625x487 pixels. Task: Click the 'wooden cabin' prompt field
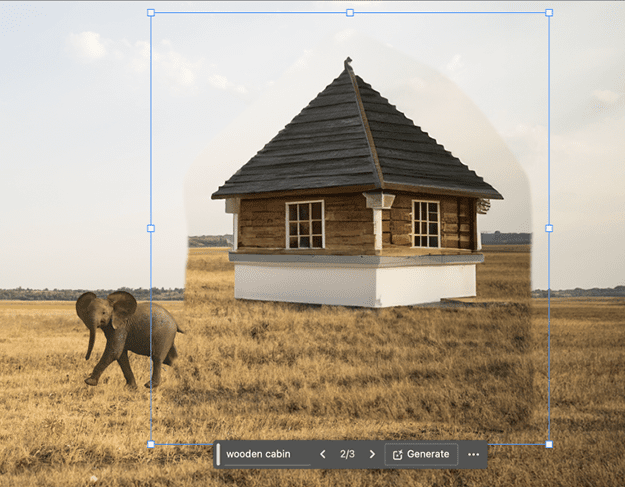(267, 454)
